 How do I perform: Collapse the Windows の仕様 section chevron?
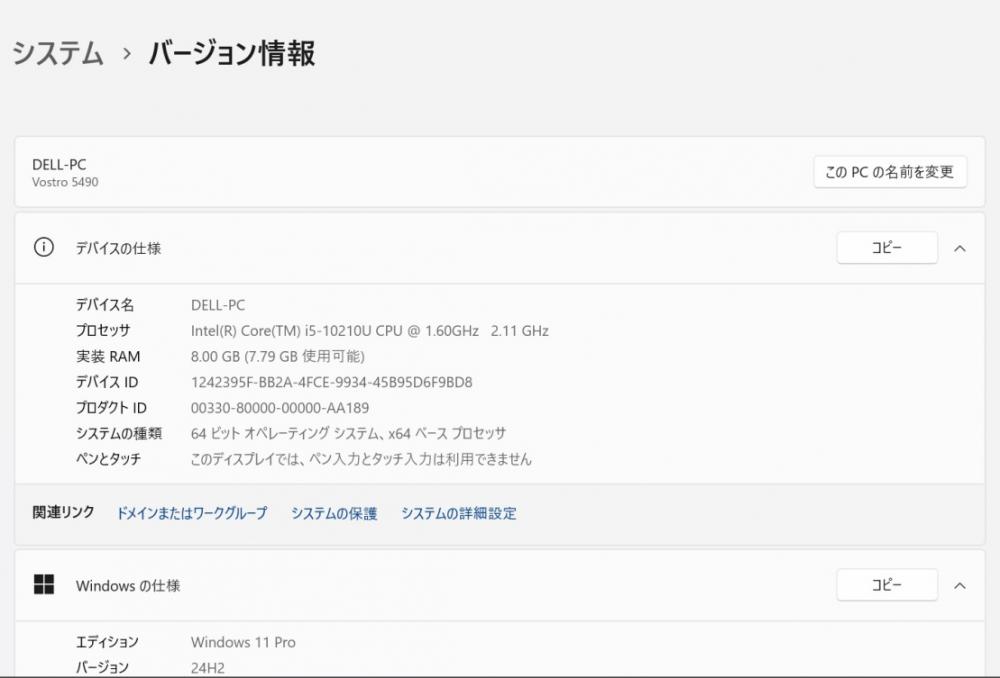click(x=960, y=586)
